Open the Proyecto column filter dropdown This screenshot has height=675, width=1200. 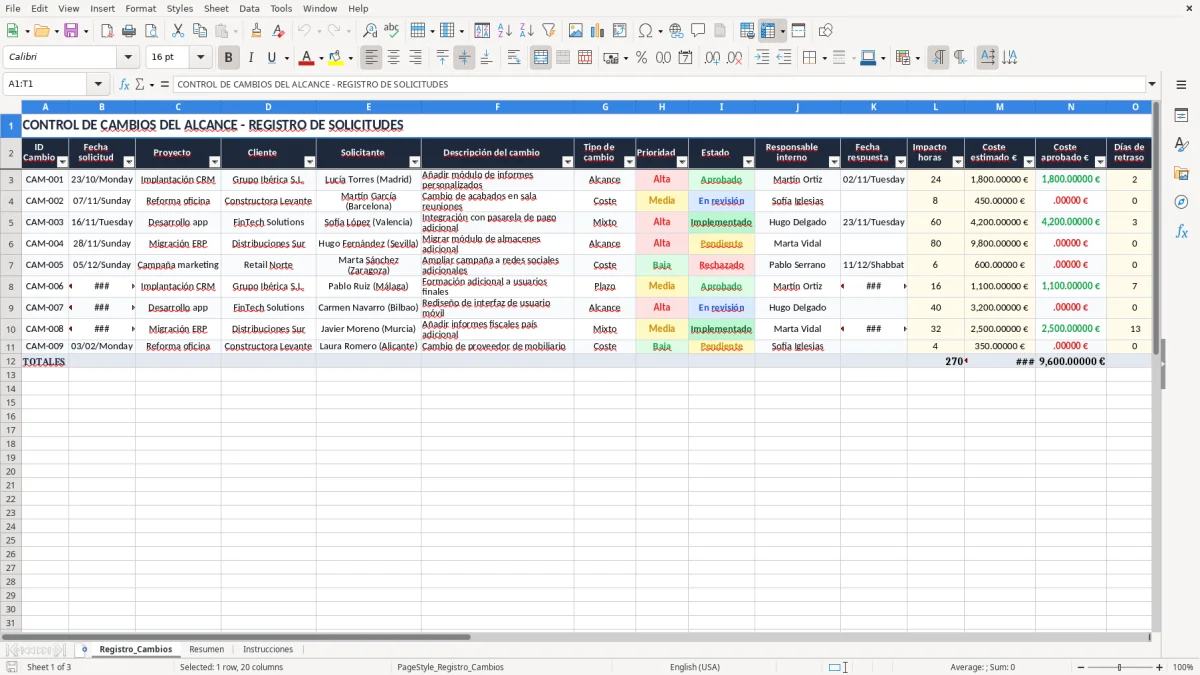click(x=214, y=161)
